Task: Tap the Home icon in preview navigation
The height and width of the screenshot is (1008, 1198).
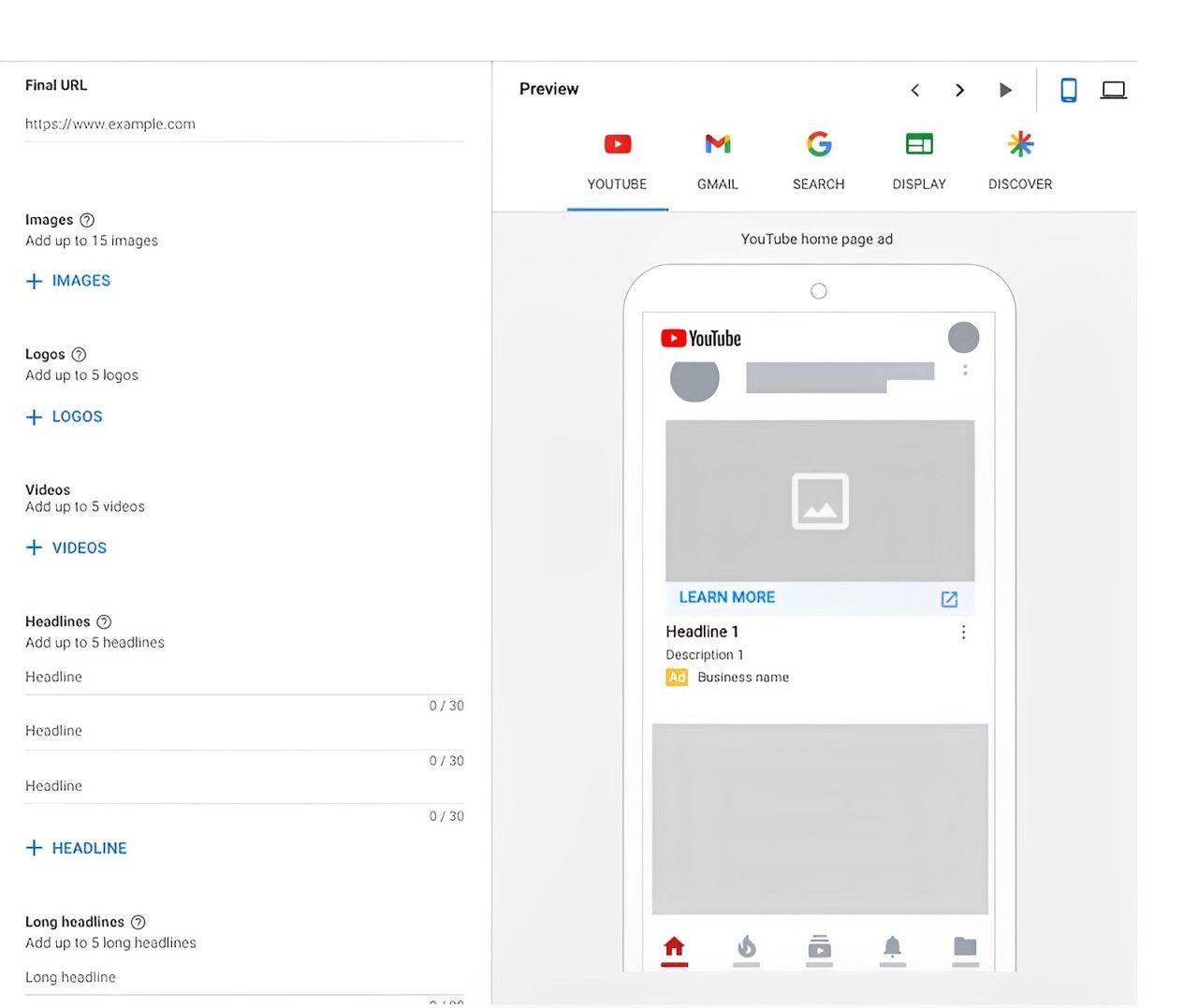Action: (674, 947)
